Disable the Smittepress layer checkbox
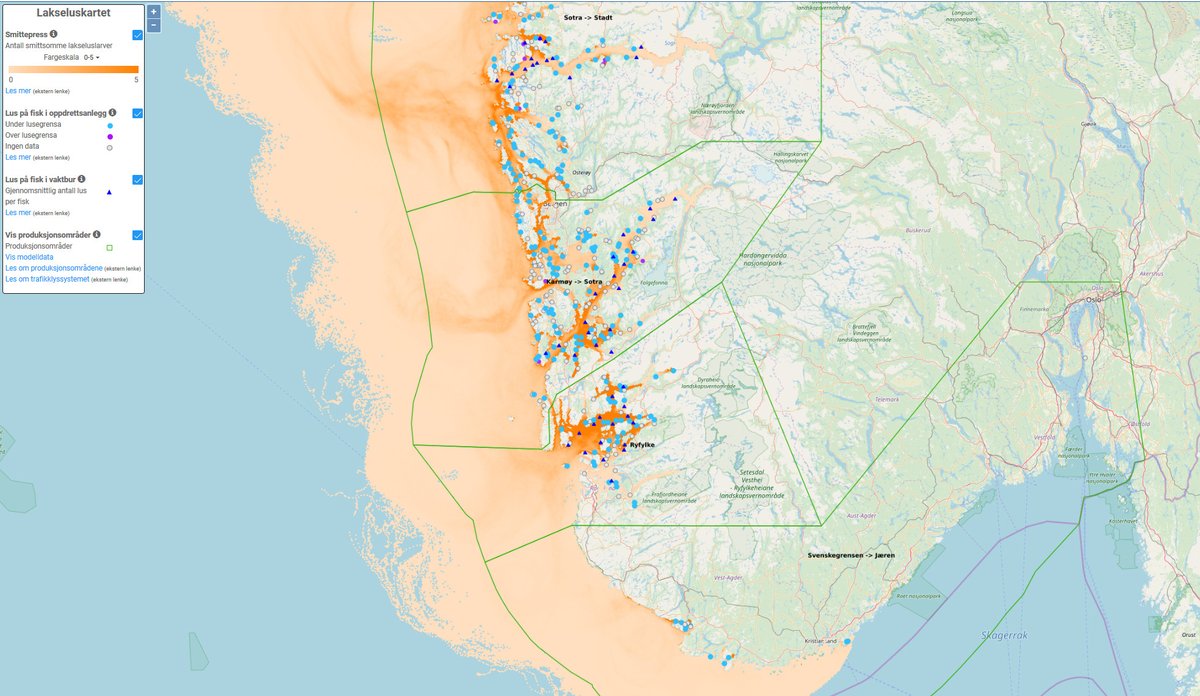The image size is (1200, 696). [137, 35]
